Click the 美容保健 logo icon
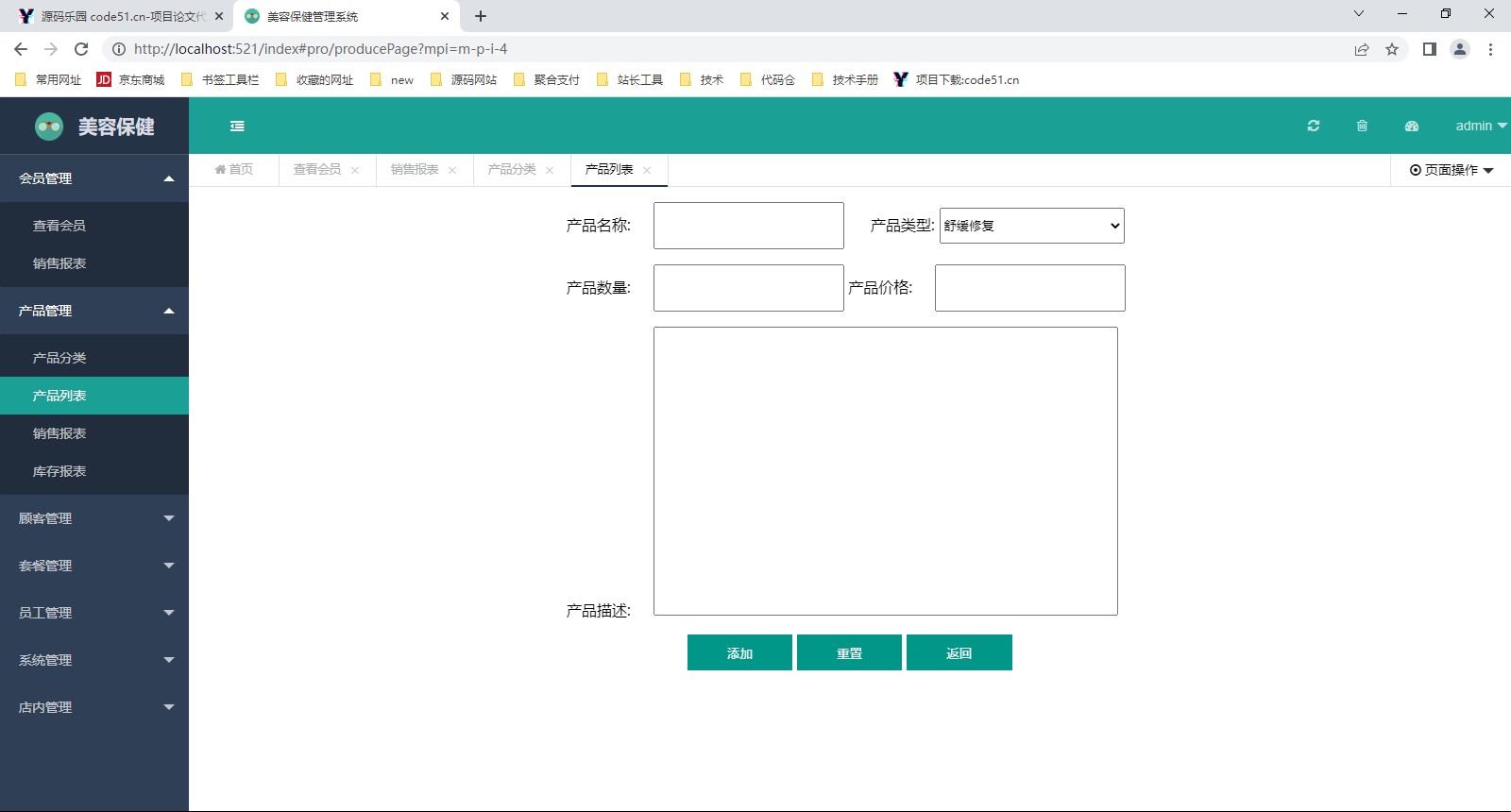 [x=48, y=126]
